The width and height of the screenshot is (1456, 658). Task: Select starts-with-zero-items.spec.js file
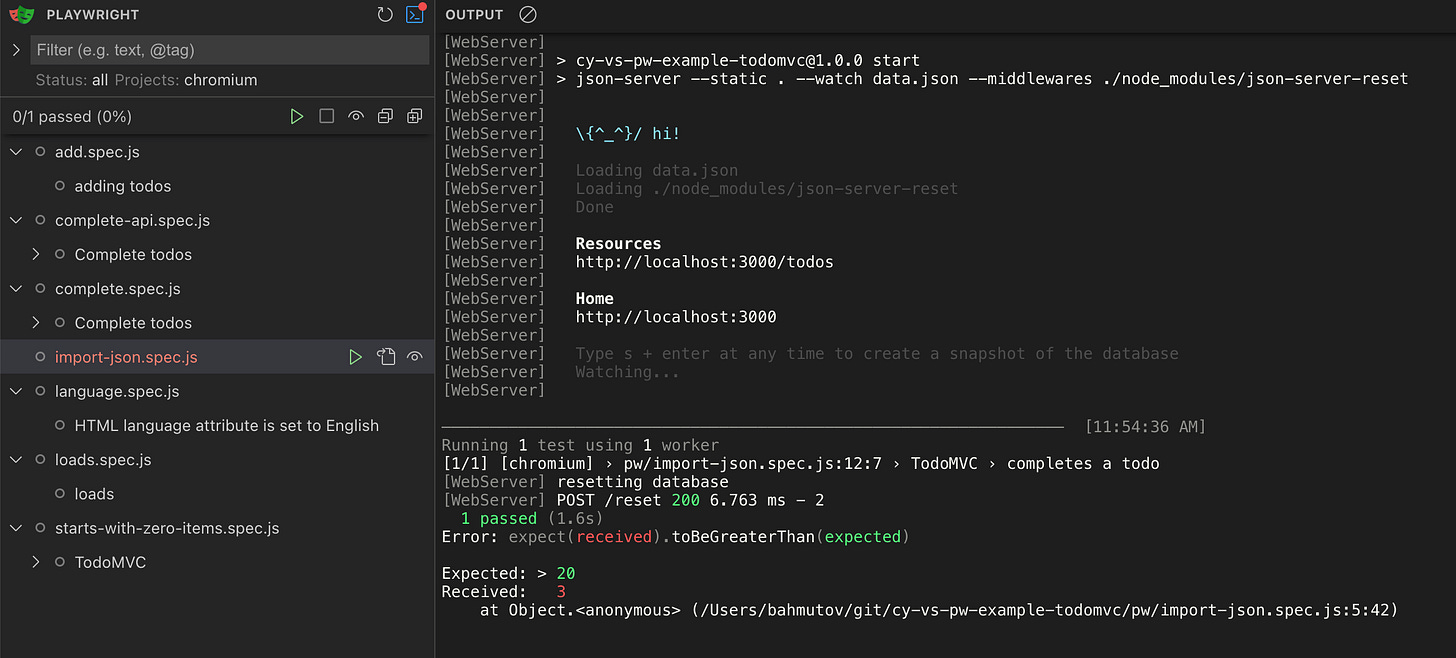pyautogui.click(x=167, y=528)
